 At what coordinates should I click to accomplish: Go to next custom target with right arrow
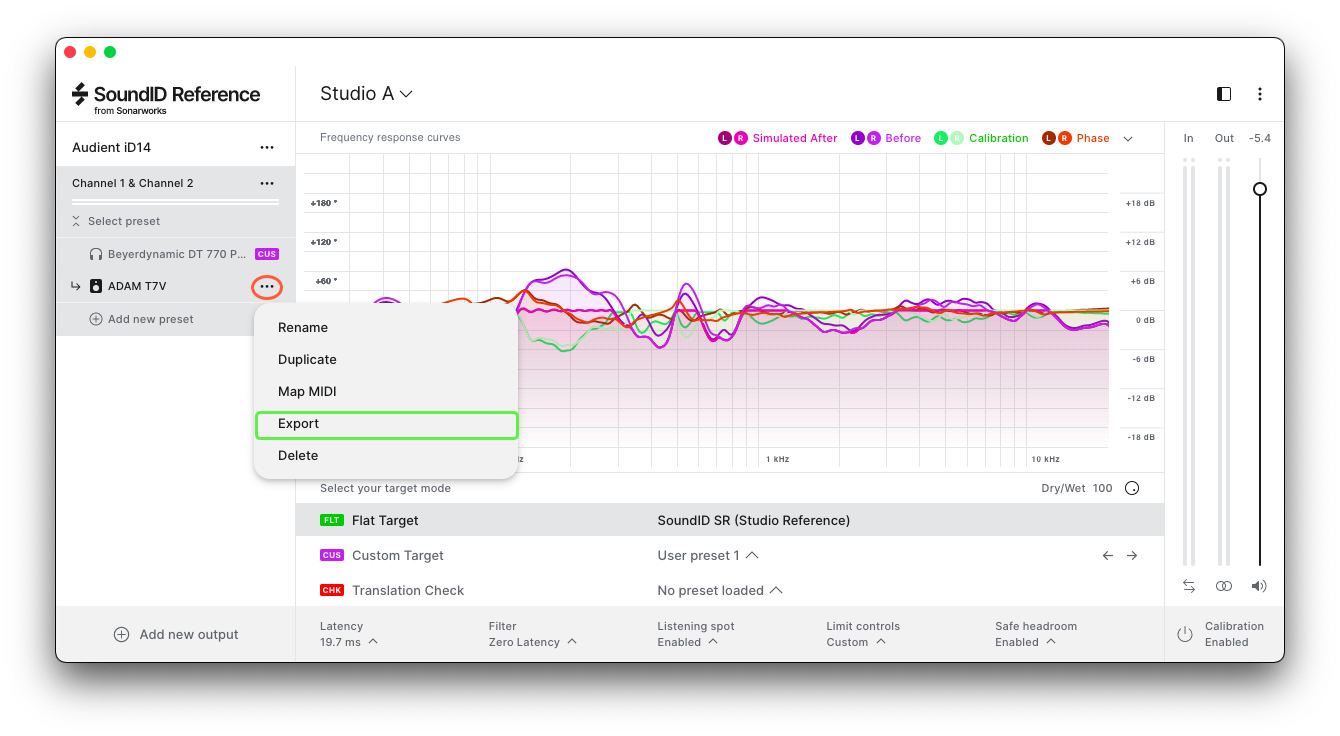click(1132, 556)
